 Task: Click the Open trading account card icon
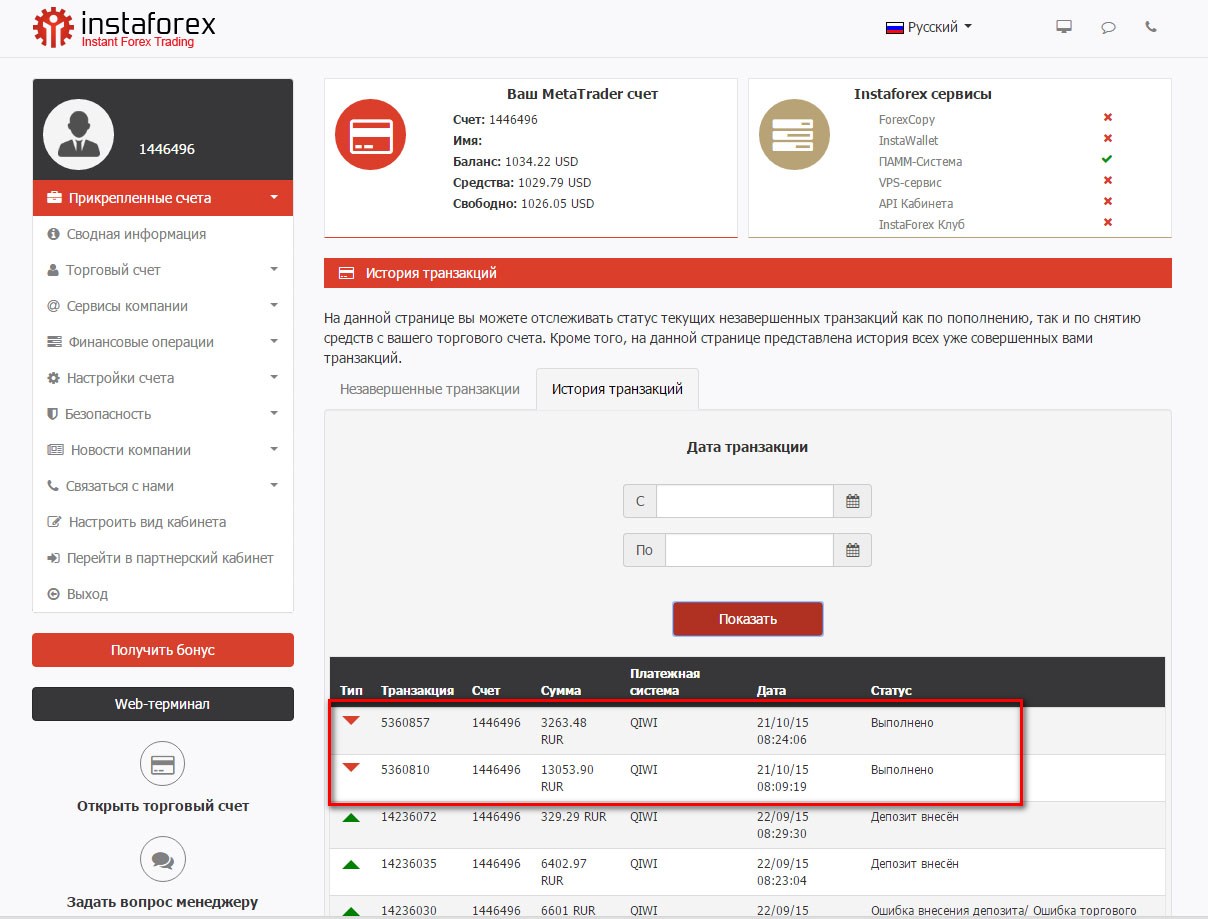click(163, 765)
